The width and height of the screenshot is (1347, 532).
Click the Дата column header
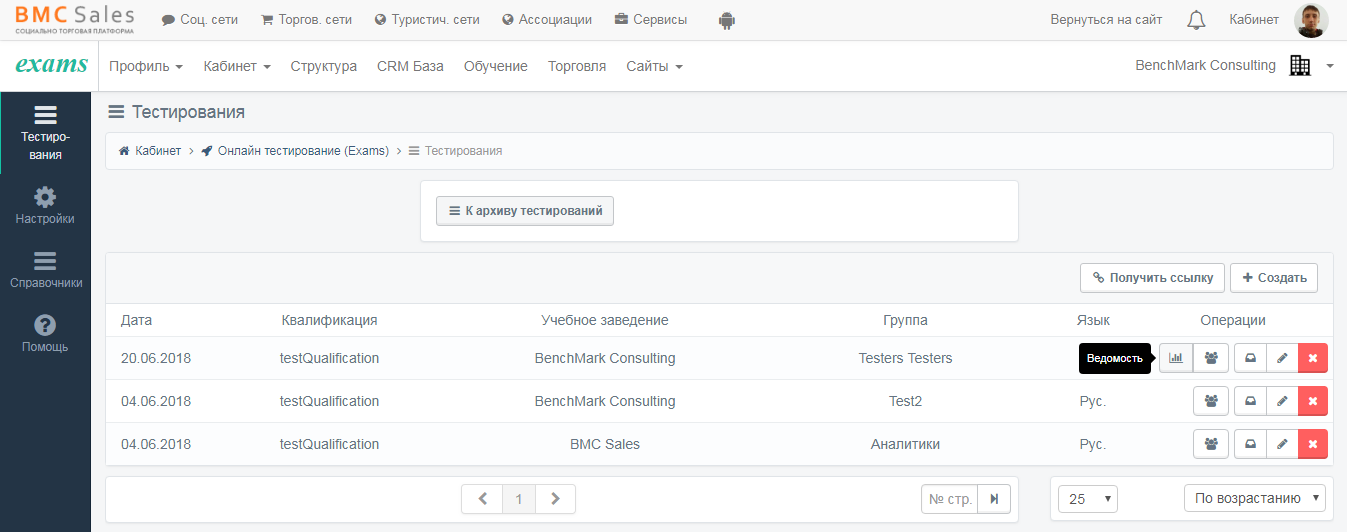[x=137, y=320]
